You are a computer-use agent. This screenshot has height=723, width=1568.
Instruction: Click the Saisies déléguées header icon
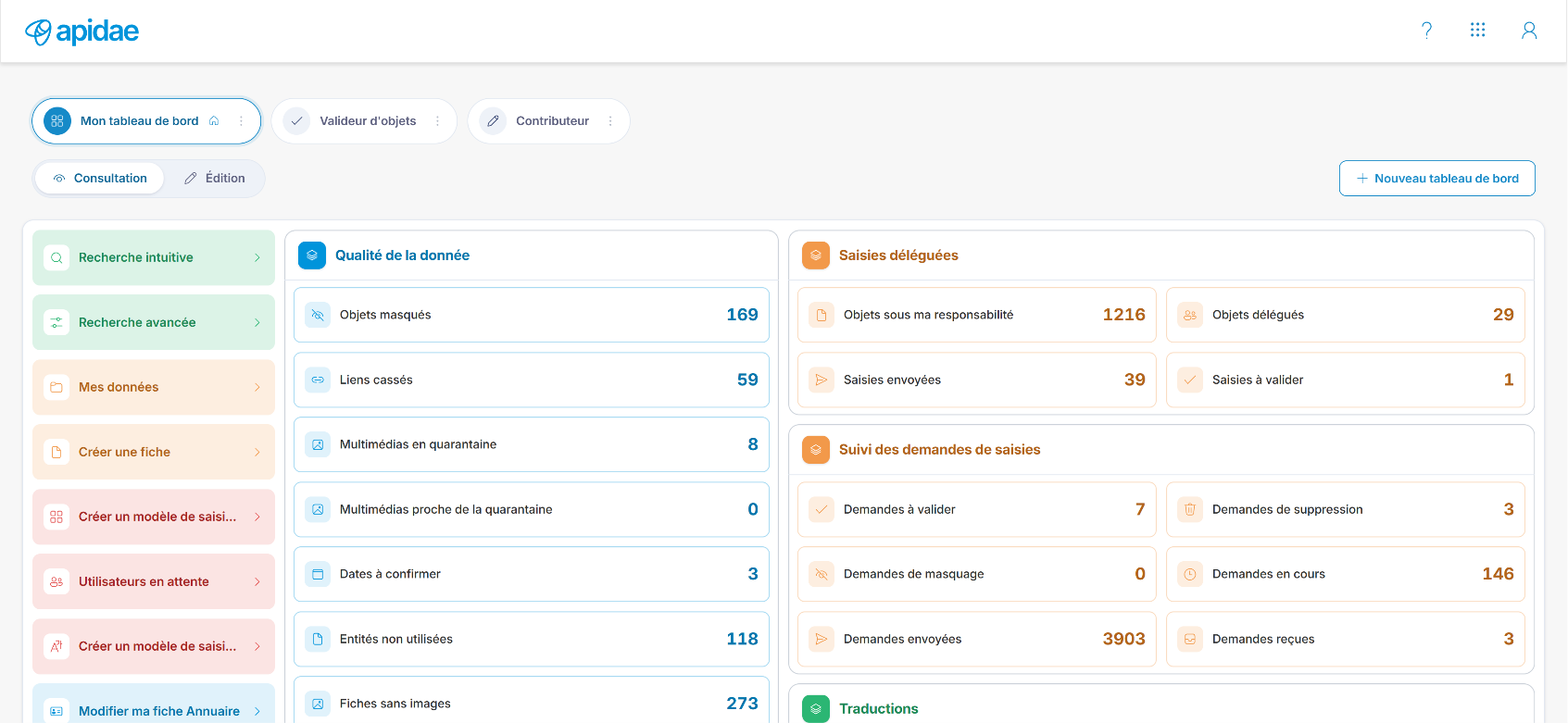(816, 256)
